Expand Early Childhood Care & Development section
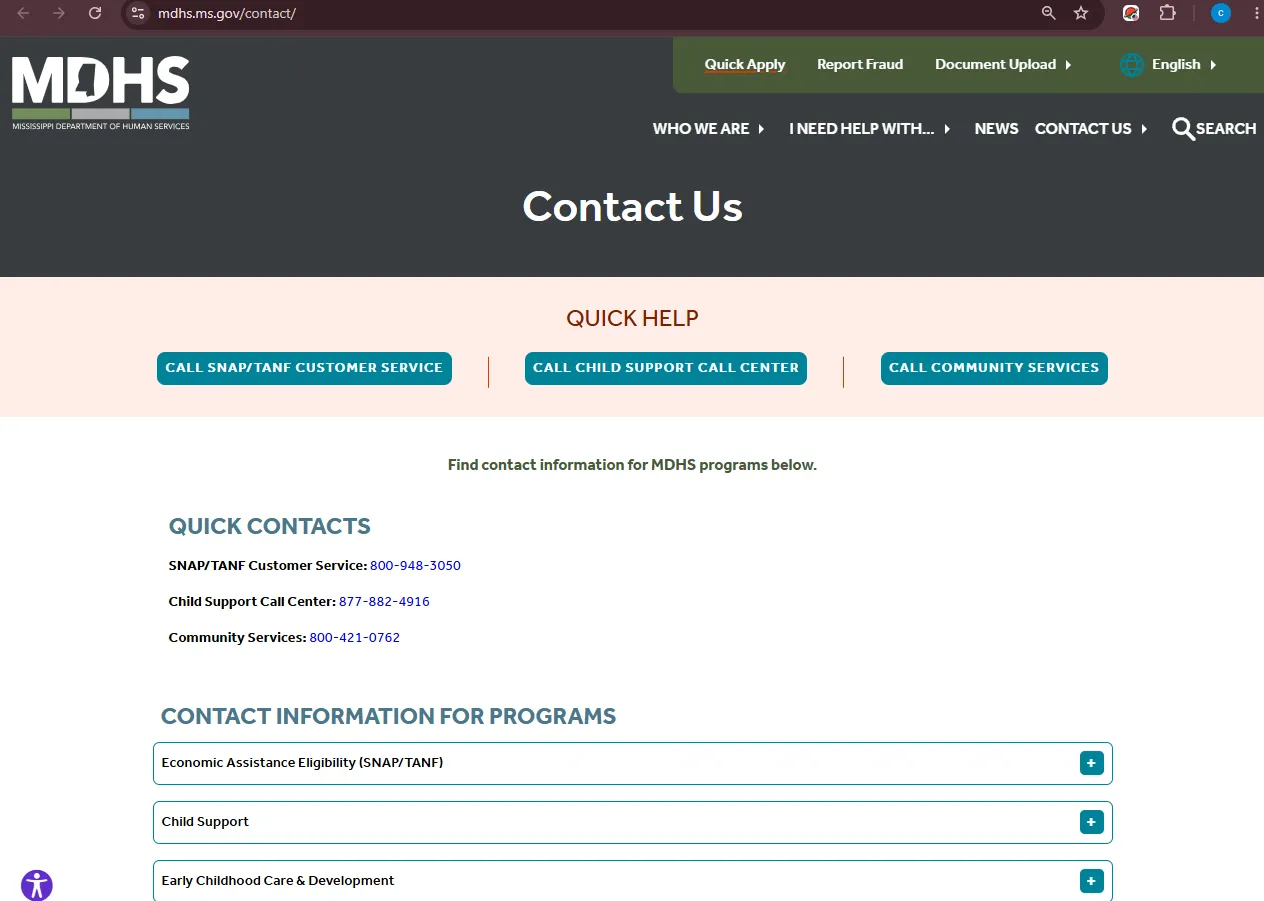Viewport: 1264px width, 901px height. click(632, 881)
